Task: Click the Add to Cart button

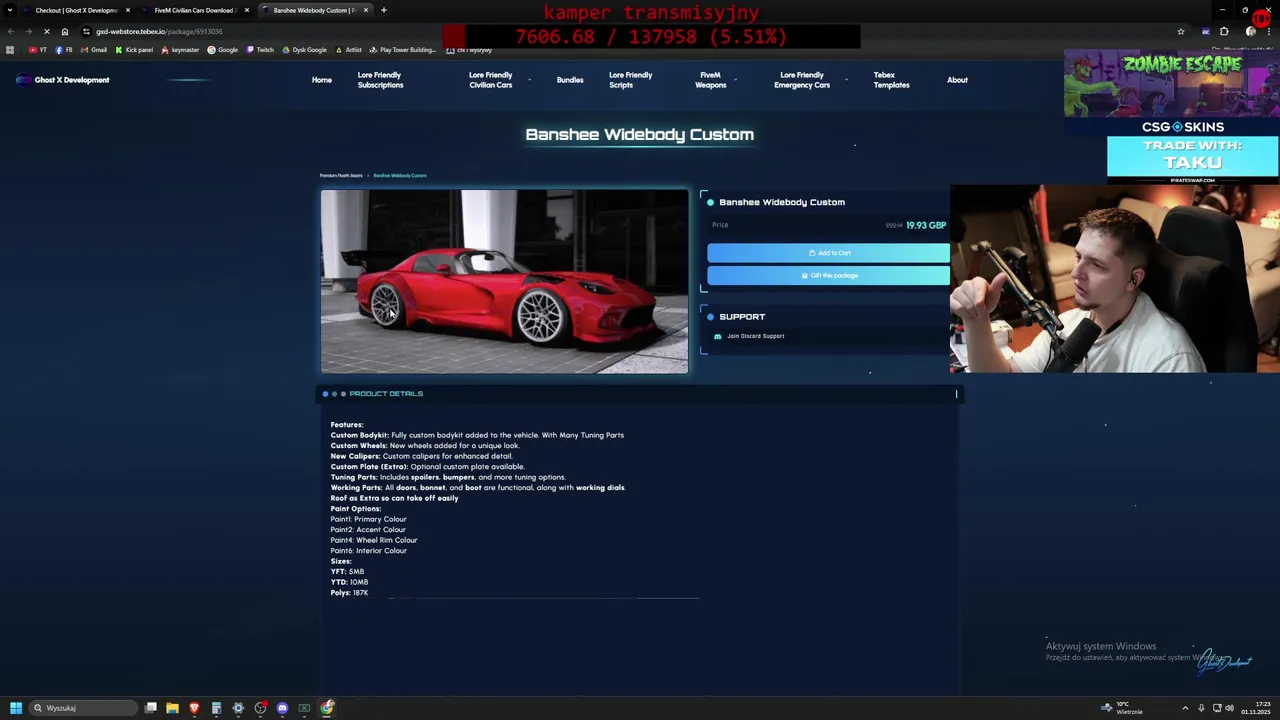Action: tap(828, 253)
